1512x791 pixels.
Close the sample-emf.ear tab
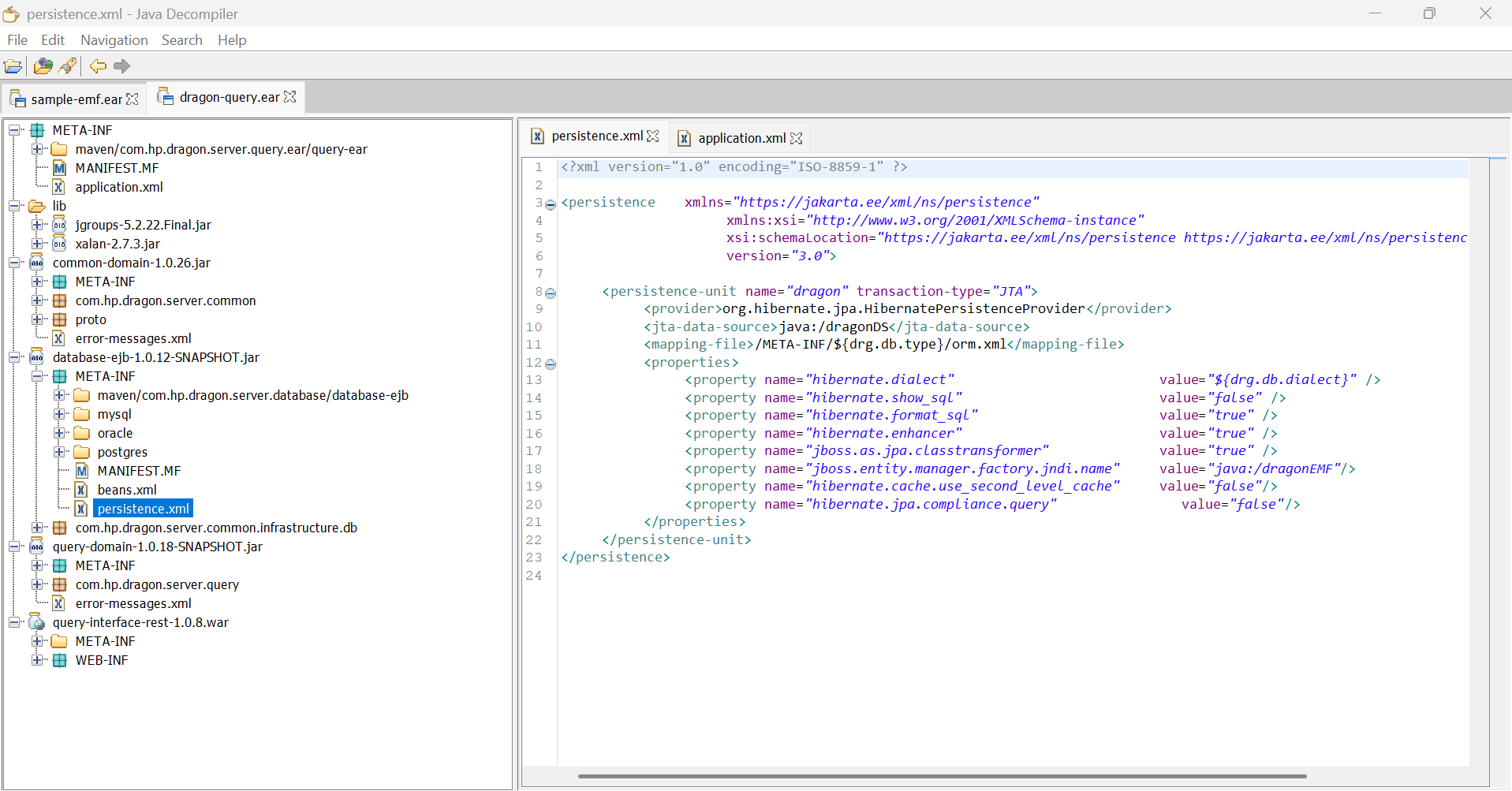click(133, 99)
